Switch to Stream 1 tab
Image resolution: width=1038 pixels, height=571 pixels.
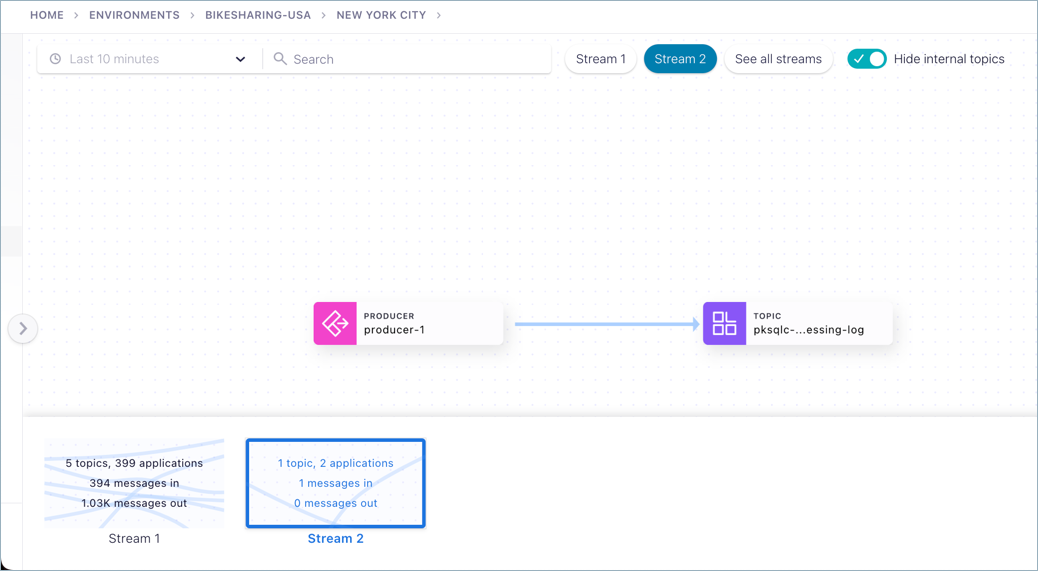[600, 59]
